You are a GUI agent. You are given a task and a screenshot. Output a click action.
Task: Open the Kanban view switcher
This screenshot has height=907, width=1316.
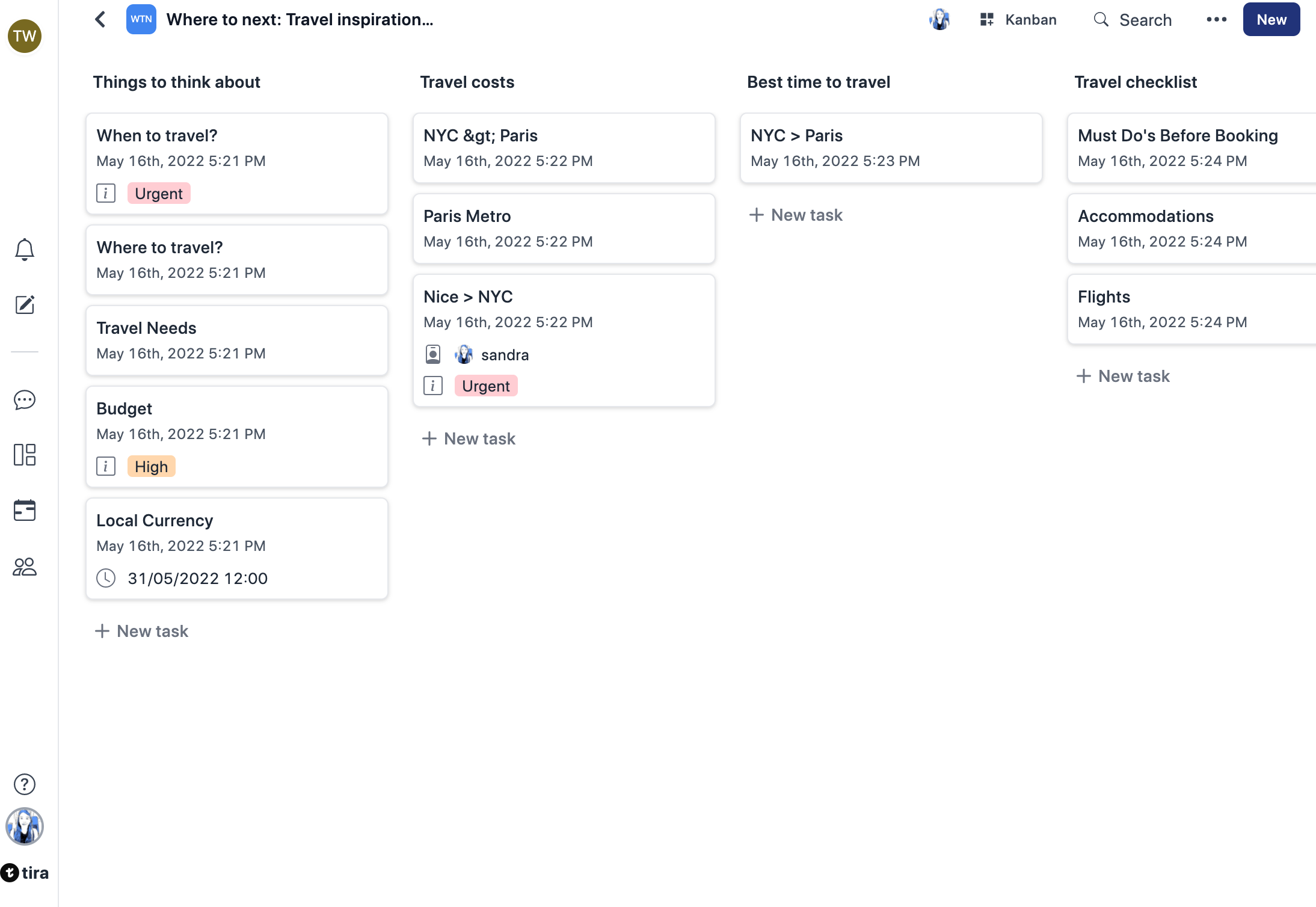point(1018,20)
